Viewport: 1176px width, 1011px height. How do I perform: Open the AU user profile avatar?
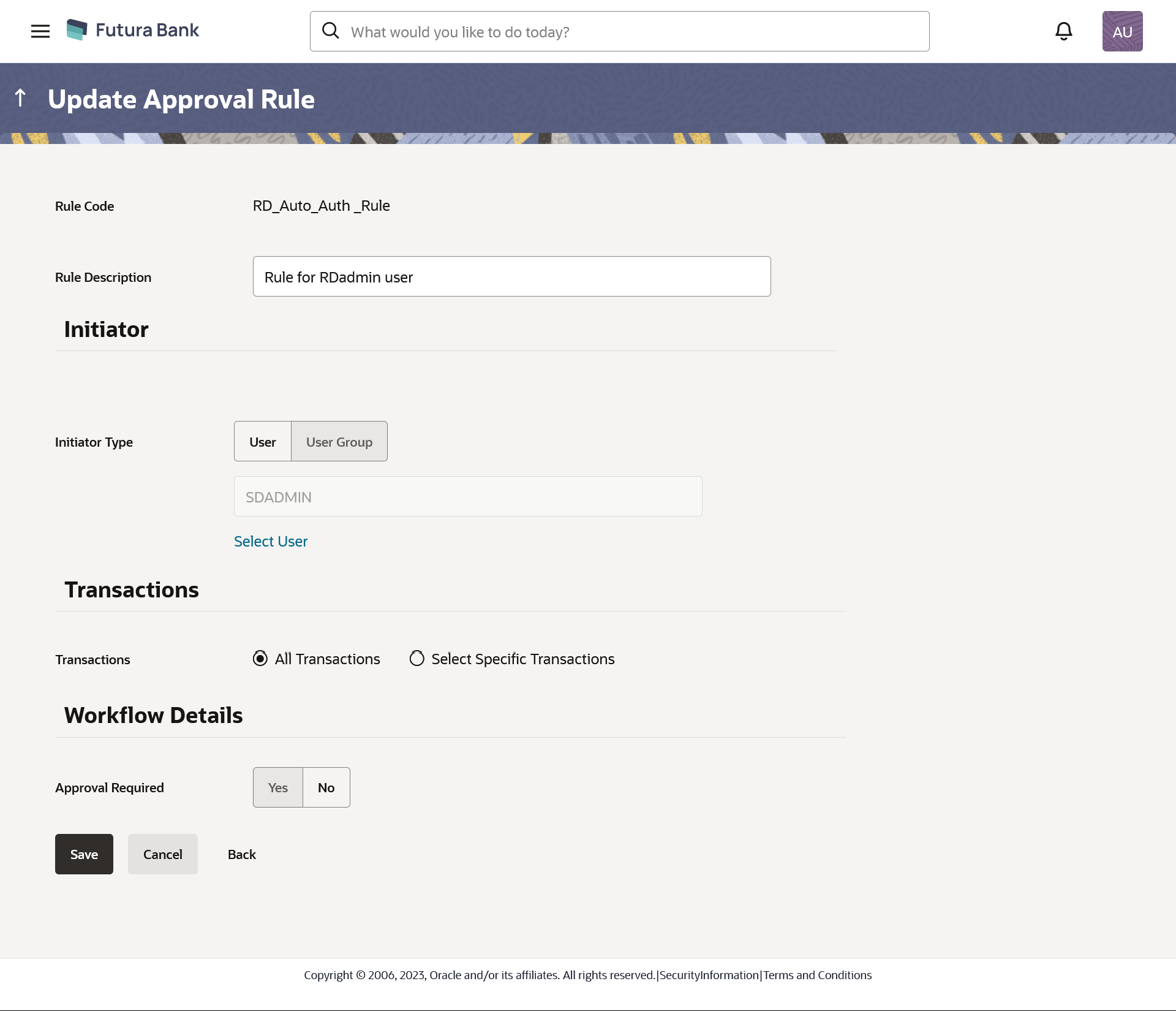click(1122, 31)
